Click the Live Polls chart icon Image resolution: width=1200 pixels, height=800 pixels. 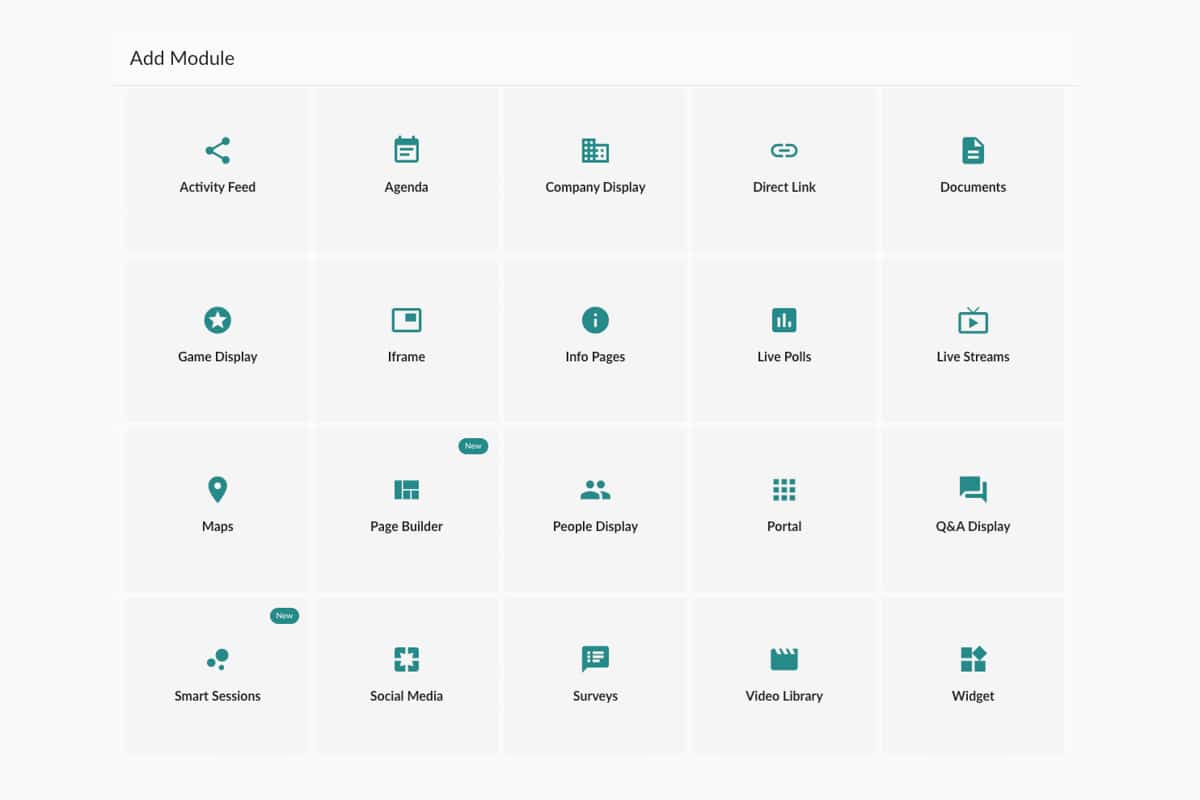point(784,320)
